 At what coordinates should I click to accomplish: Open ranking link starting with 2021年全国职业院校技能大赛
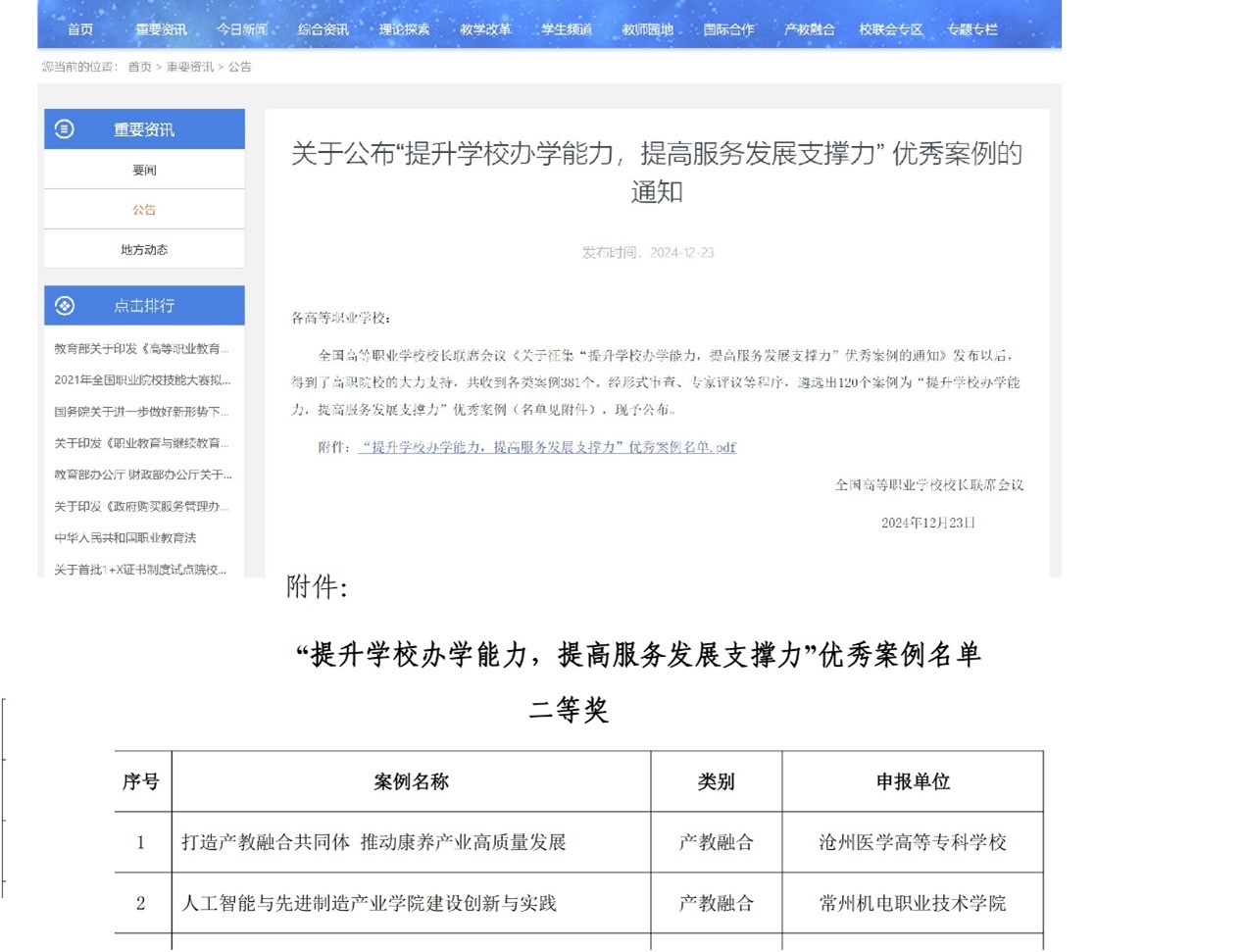pyautogui.click(x=142, y=380)
